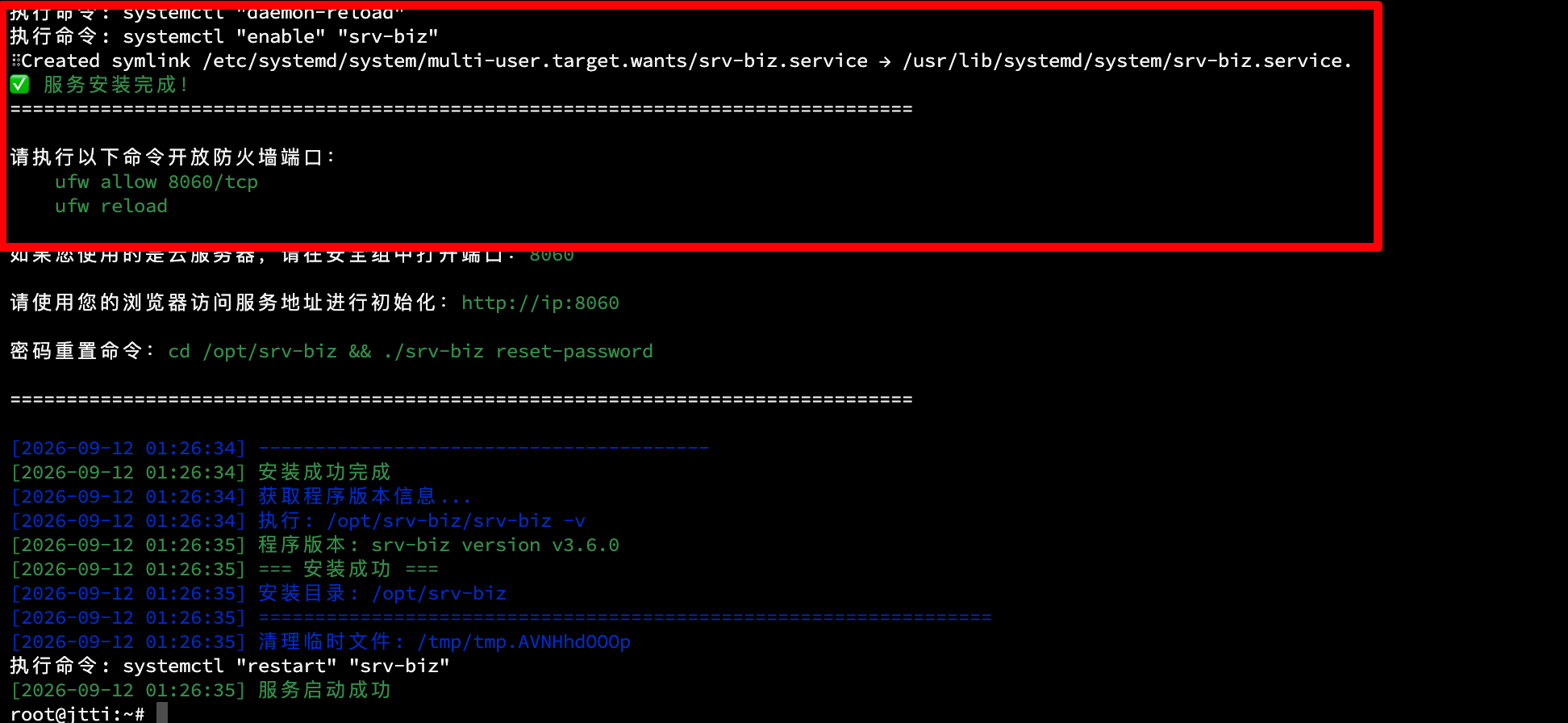This screenshot has height=723, width=1568.
Task: Click the 安装目录 /opt/srv-biz log line
Action: pyautogui.click(x=258, y=593)
